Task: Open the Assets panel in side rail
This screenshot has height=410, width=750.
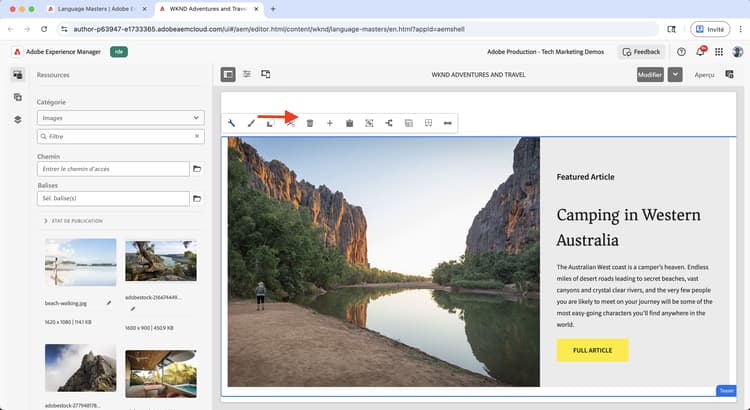Action: coord(18,75)
